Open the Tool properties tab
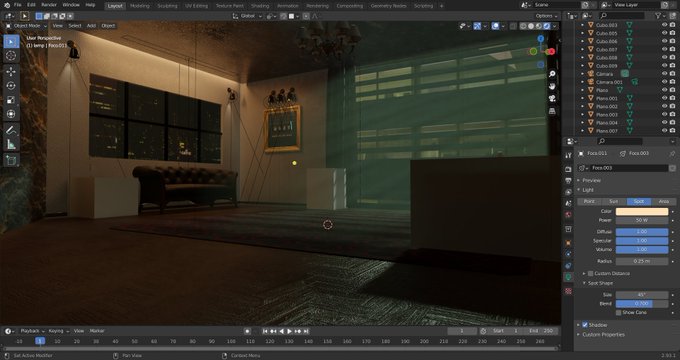 [x=568, y=155]
